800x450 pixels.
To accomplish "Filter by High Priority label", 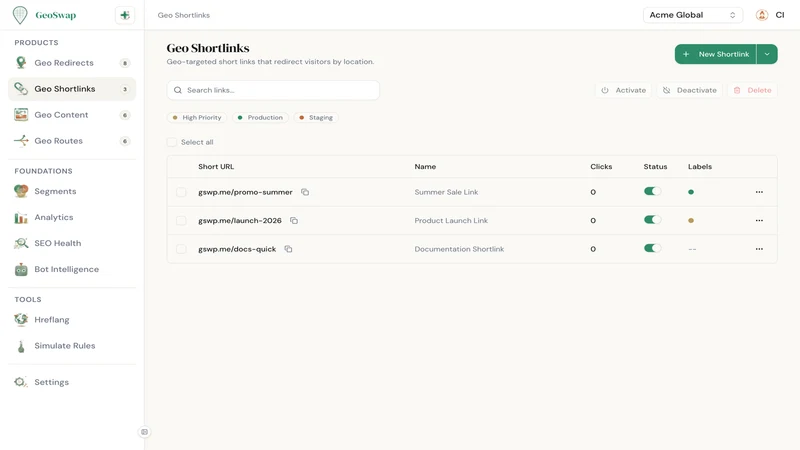I will (x=197, y=117).
